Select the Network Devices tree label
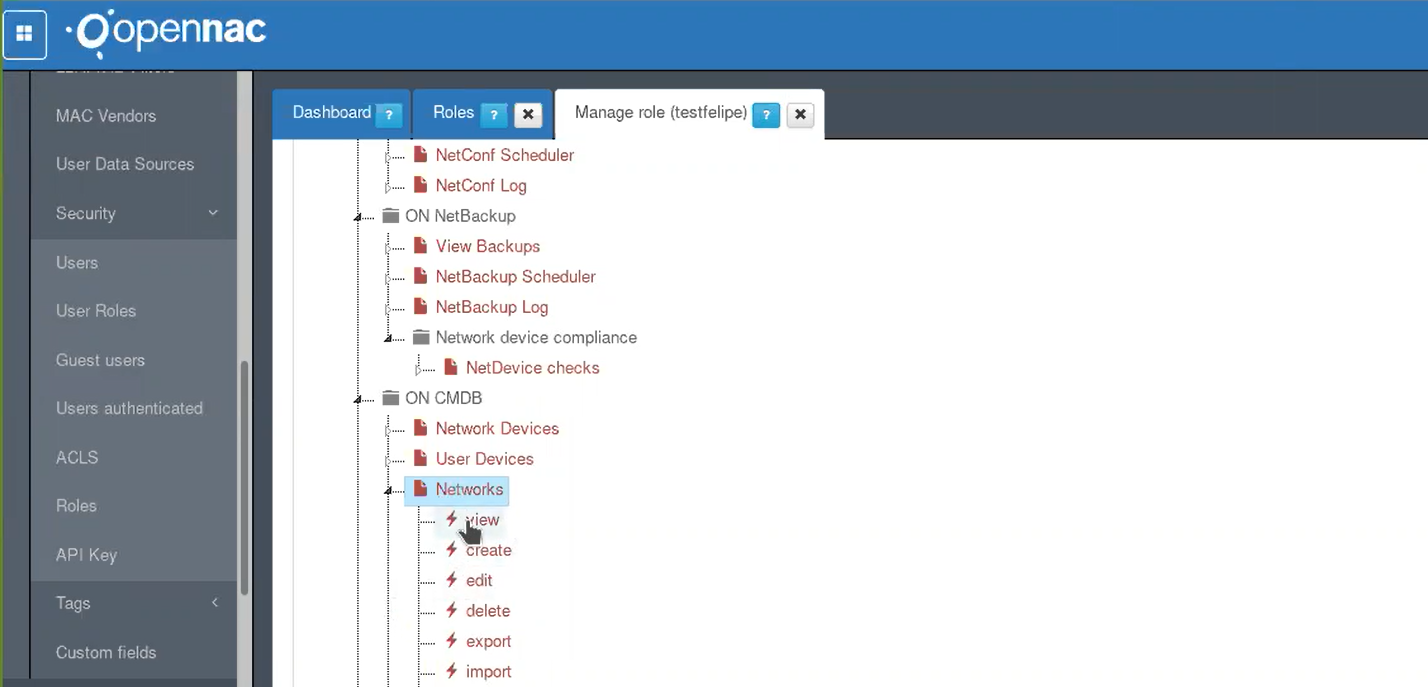The width and height of the screenshot is (1428, 687). point(497,428)
